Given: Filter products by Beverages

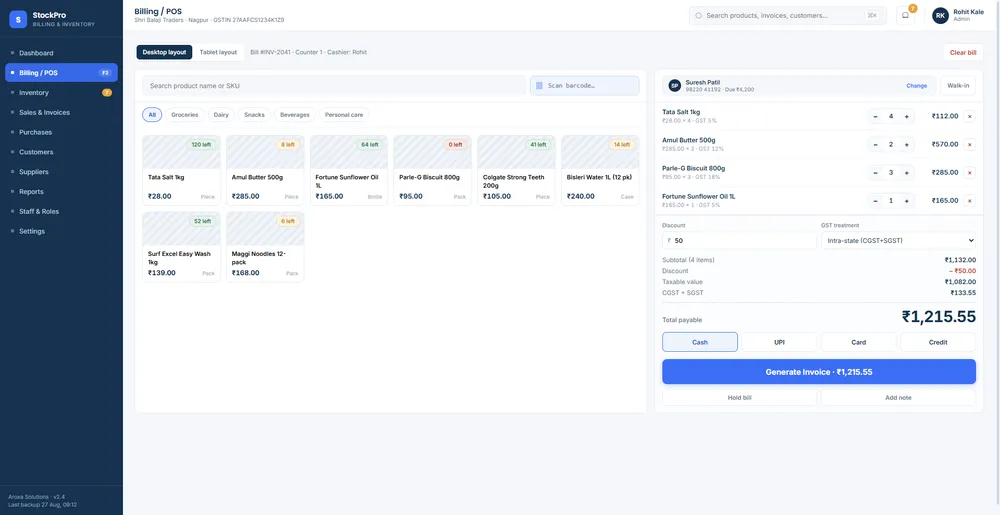Looking at the screenshot, I should point(295,115).
